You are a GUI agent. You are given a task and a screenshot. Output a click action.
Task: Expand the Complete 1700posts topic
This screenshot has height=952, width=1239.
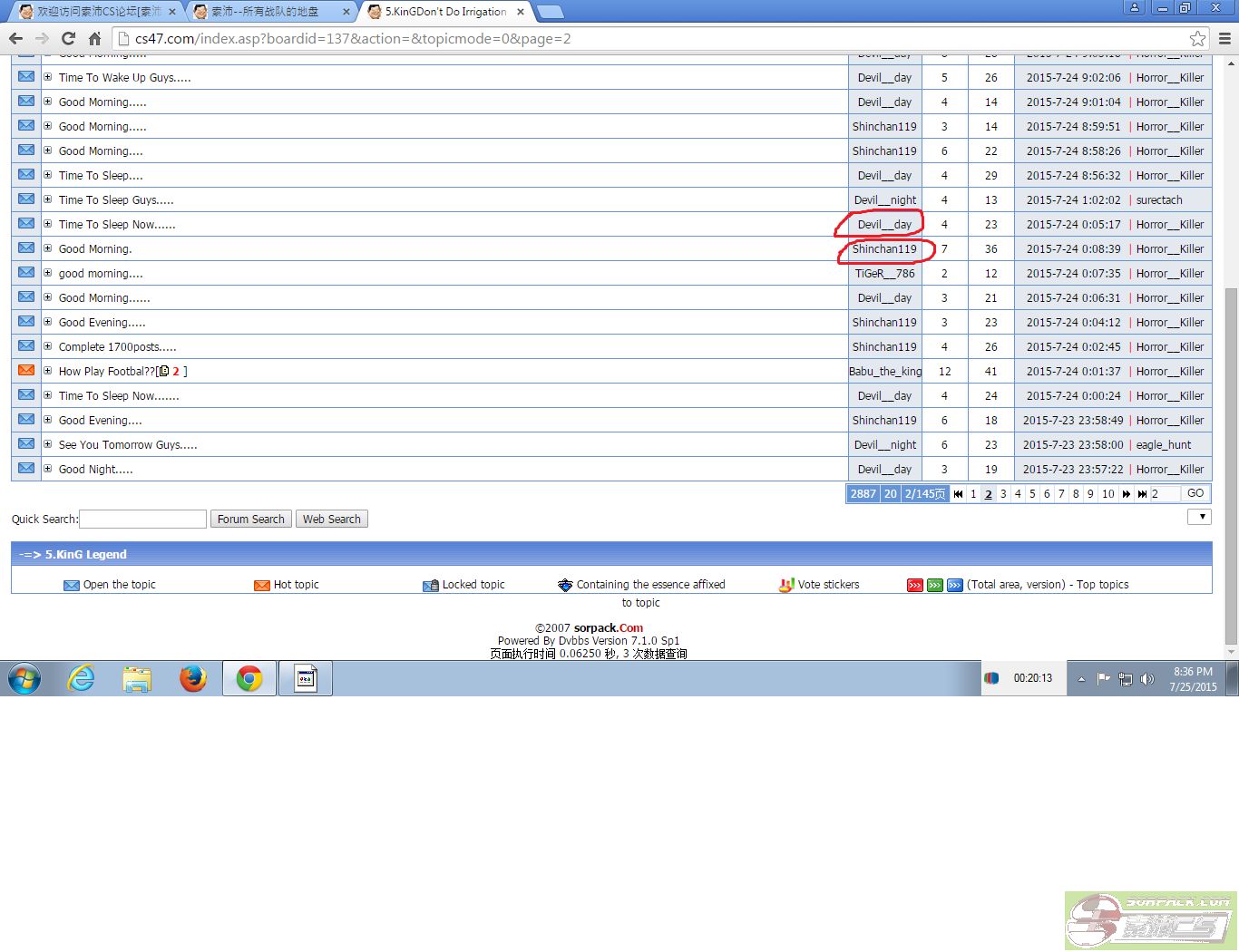[x=48, y=346]
